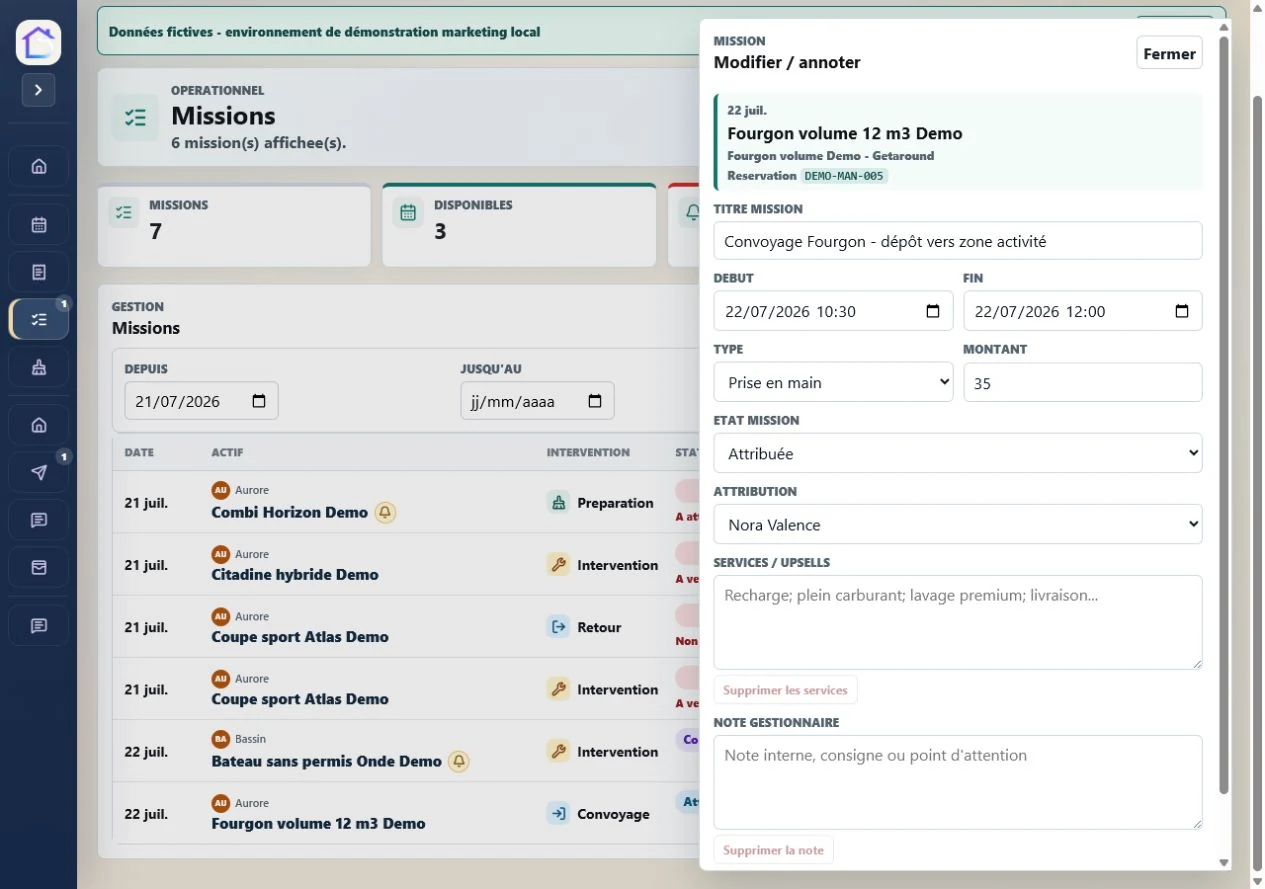The width and height of the screenshot is (1265, 889).
Task: Click the Retour label in the Coupe sport row
Action: pos(599,627)
